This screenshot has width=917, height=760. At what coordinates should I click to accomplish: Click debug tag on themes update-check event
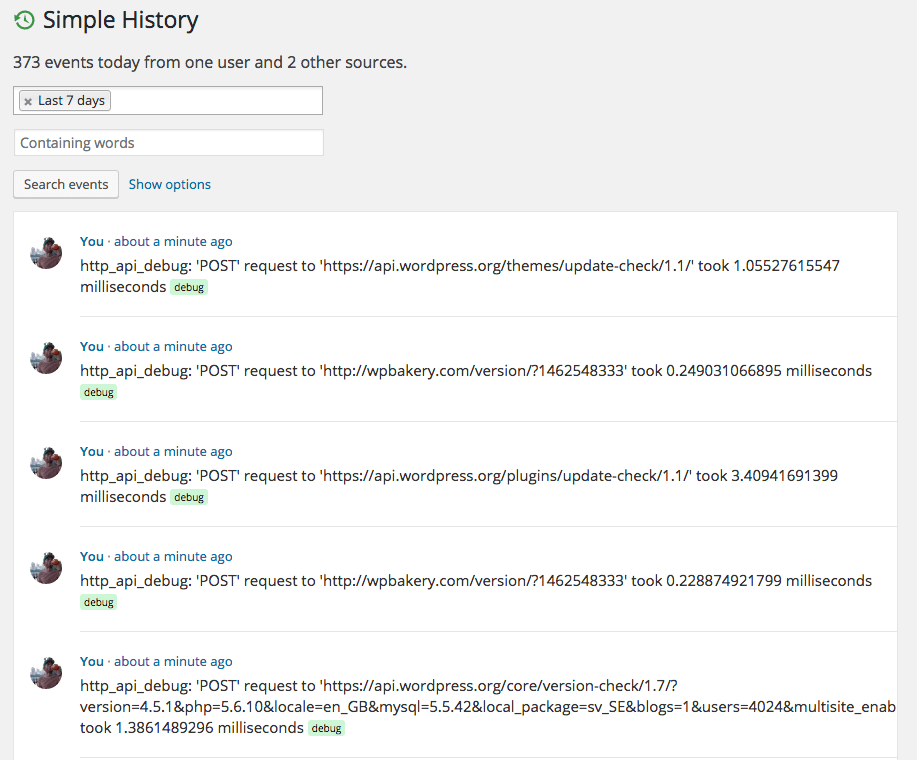pyautogui.click(x=189, y=287)
